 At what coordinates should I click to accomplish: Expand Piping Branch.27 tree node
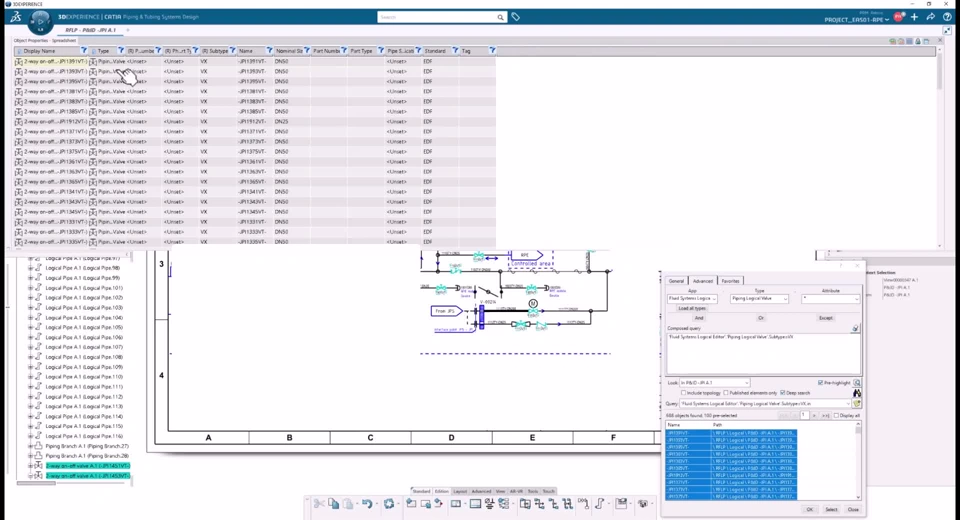[31, 446]
